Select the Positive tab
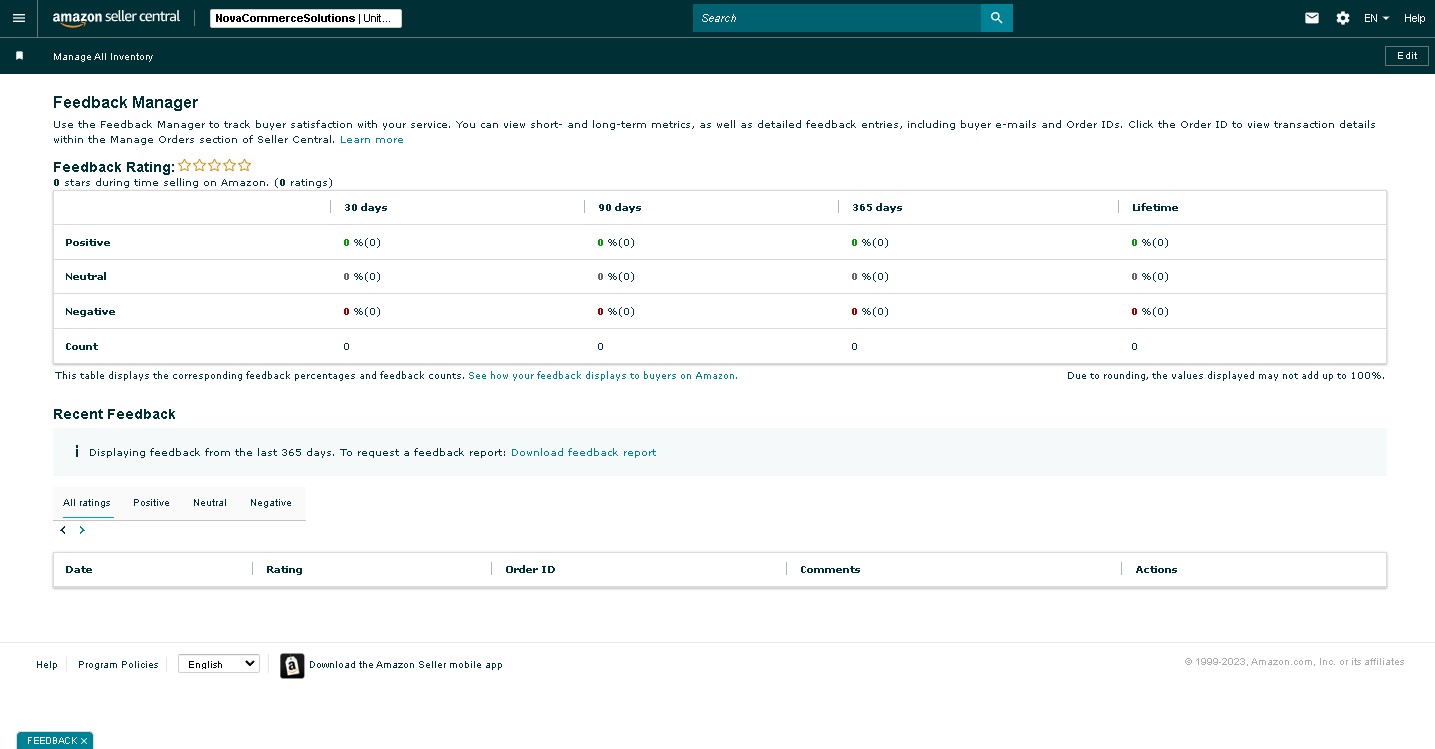The height and width of the screenshot is (749, 1435). click(x=151, y=503)
